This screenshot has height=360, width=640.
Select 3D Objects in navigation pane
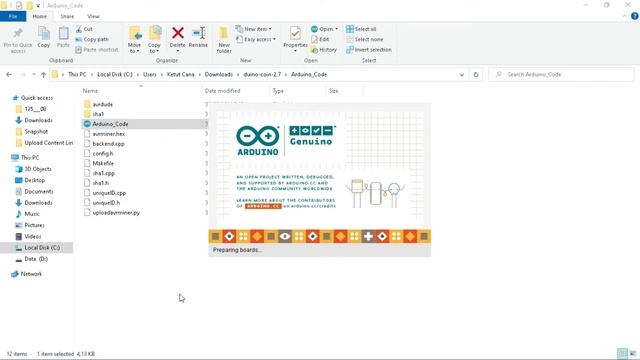click(38, 169)
